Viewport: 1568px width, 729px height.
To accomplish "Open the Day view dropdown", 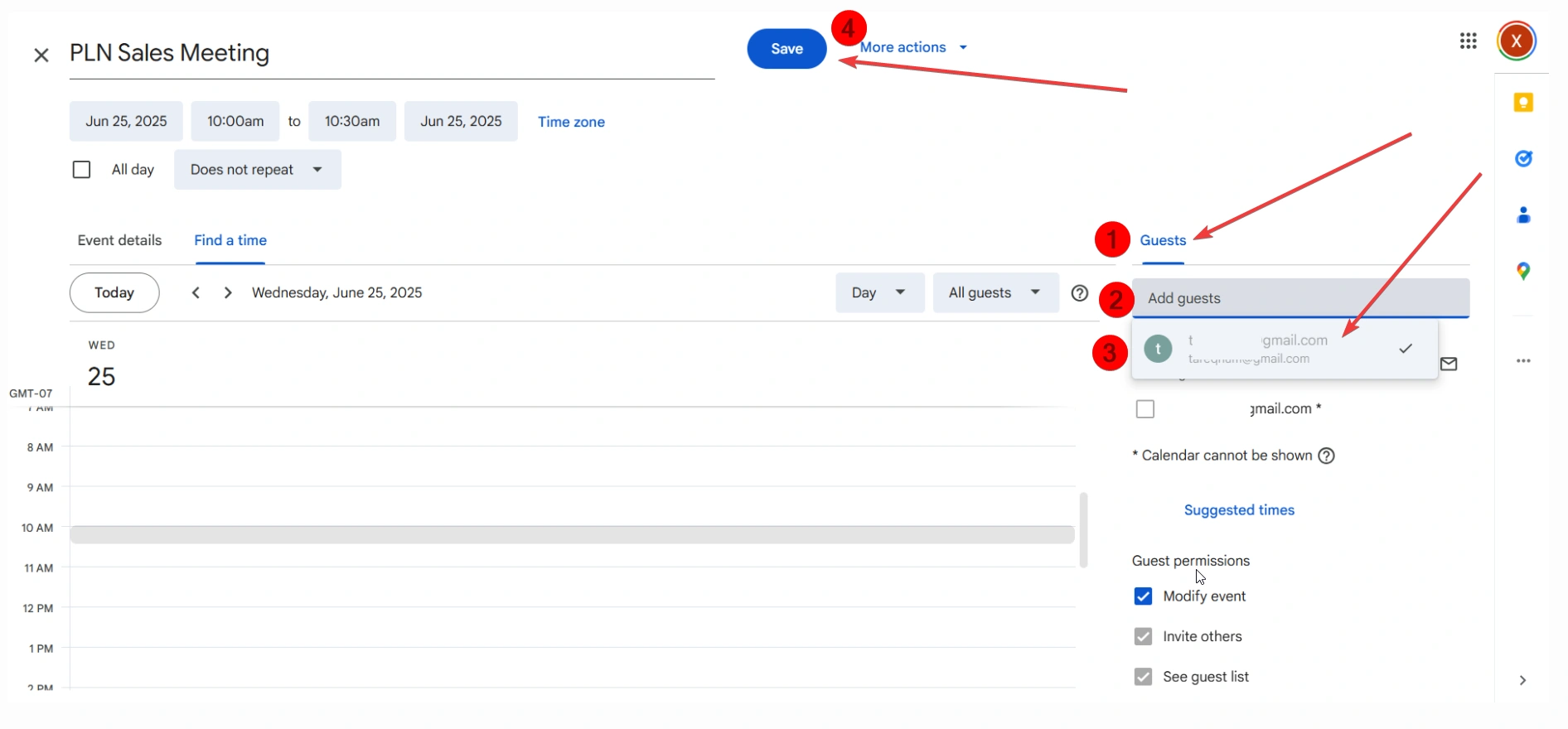I will pyautogui.click(x=878, y=292).
